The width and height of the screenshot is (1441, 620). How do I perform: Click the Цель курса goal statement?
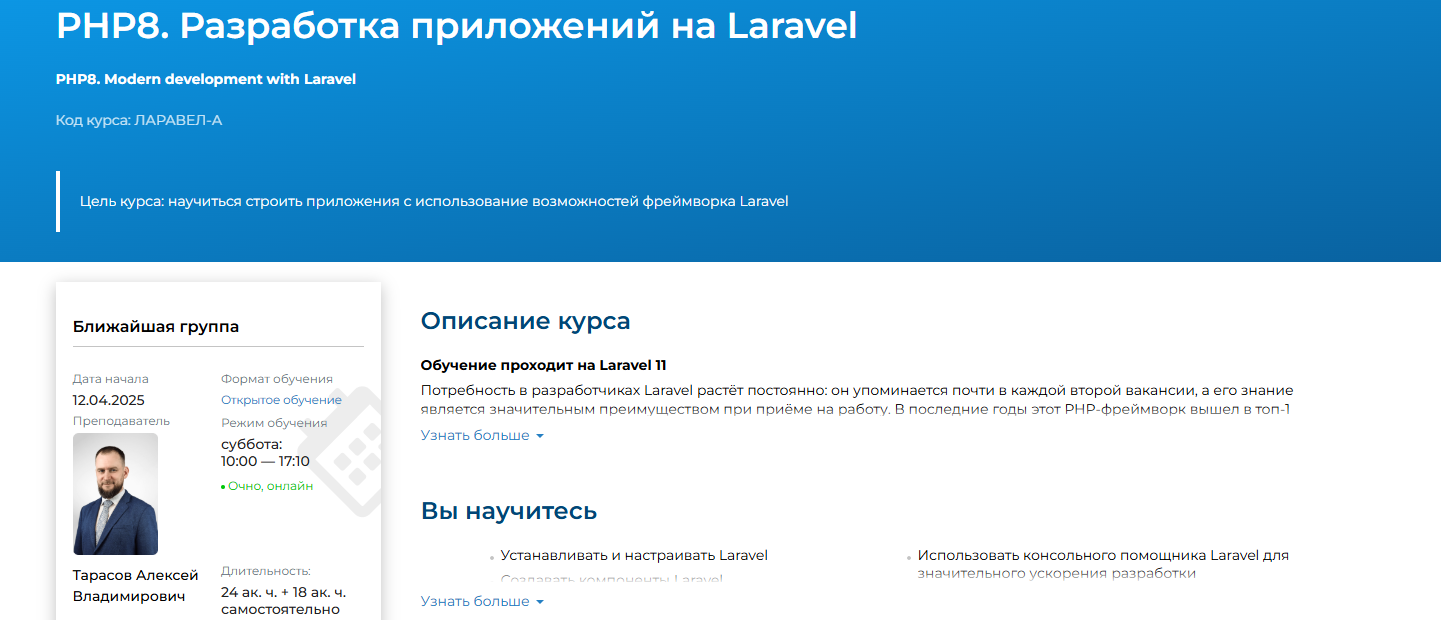pos(434,201)
